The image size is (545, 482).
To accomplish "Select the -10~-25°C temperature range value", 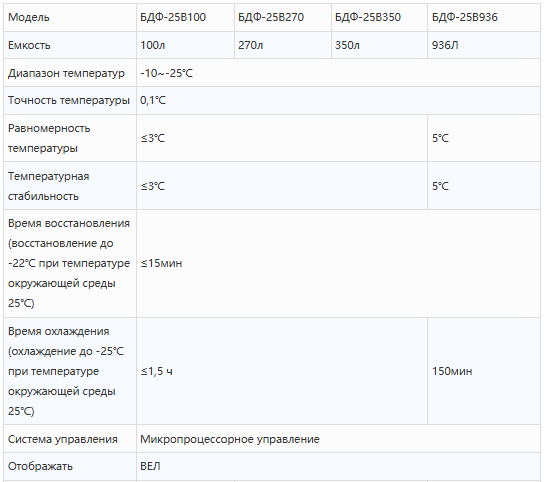I will click(166, 73).
